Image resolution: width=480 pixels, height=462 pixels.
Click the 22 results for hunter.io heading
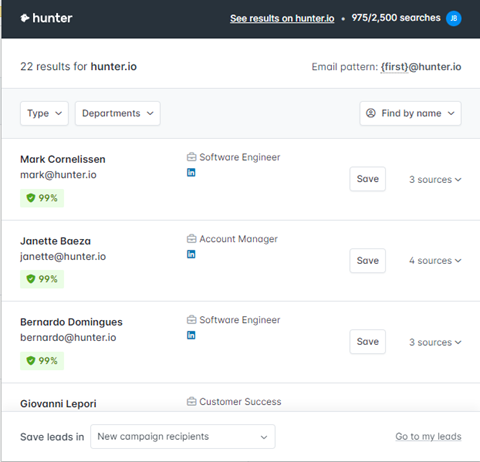pyautogui.click(x=78, y=67)
